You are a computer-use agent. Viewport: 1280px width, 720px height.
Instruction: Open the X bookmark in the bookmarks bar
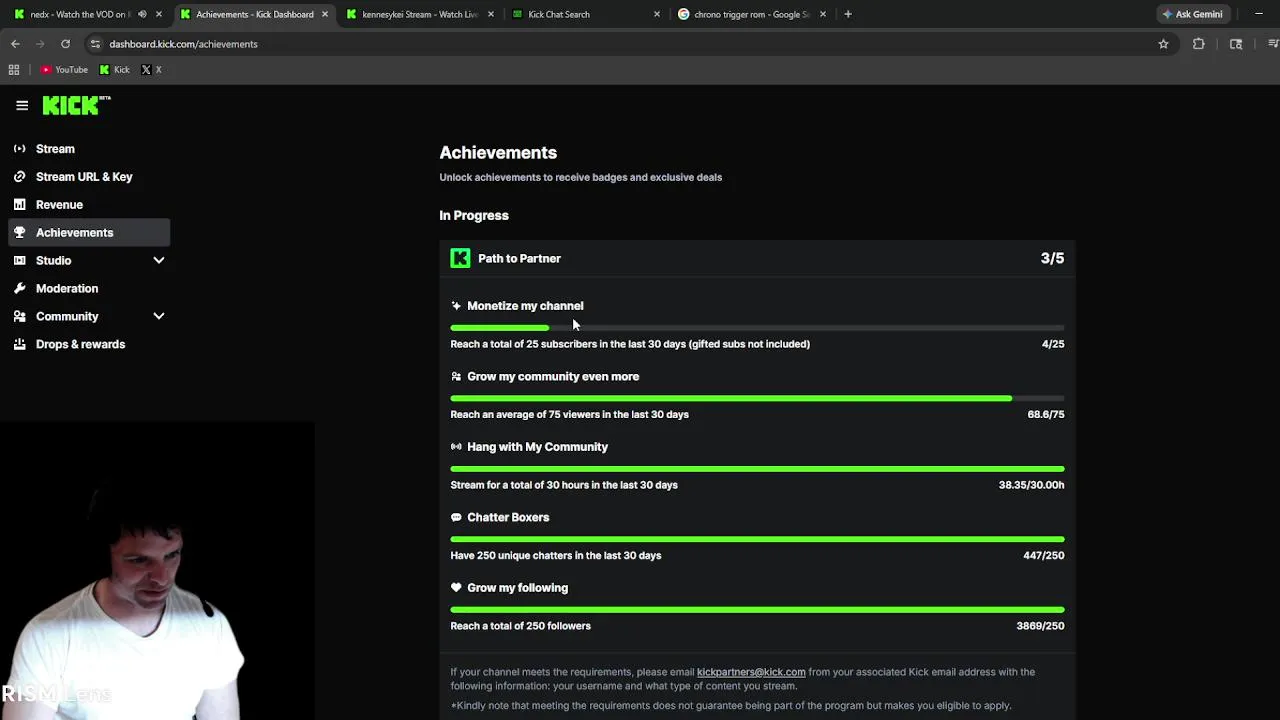(x=151, y=70)
